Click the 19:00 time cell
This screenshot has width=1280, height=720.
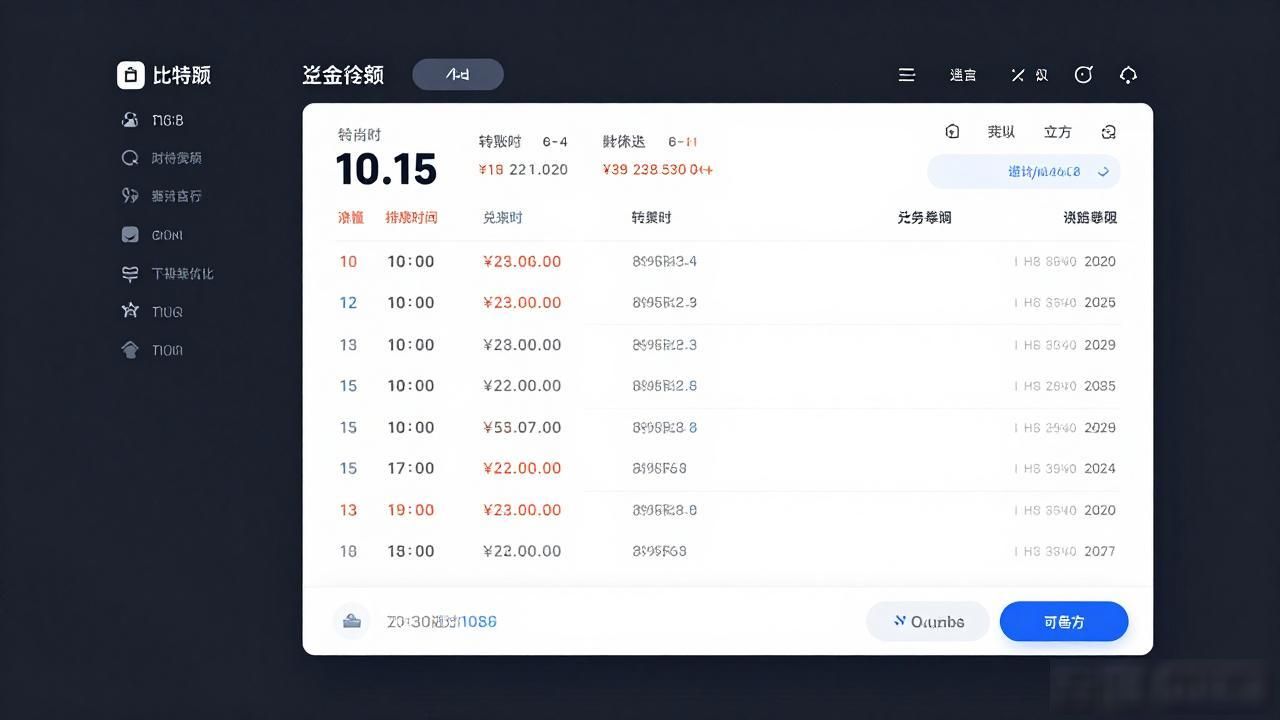[x=411, y=510]
